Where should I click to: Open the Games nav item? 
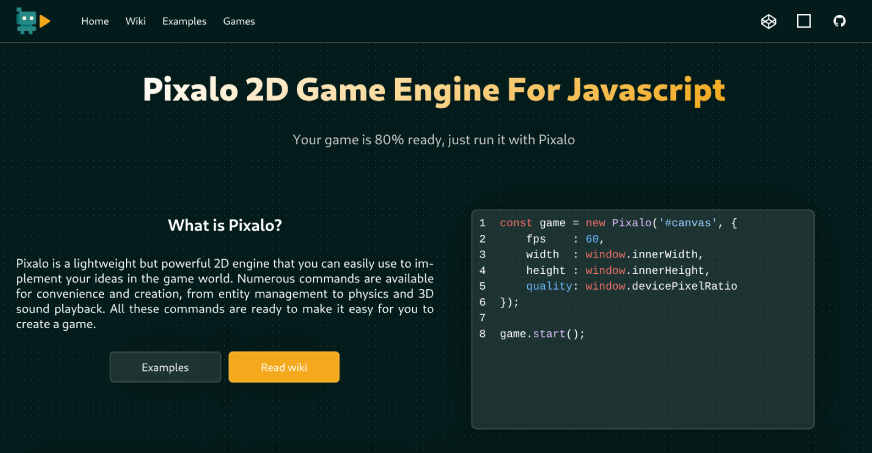pyautogui.click(x=239, y=21)
